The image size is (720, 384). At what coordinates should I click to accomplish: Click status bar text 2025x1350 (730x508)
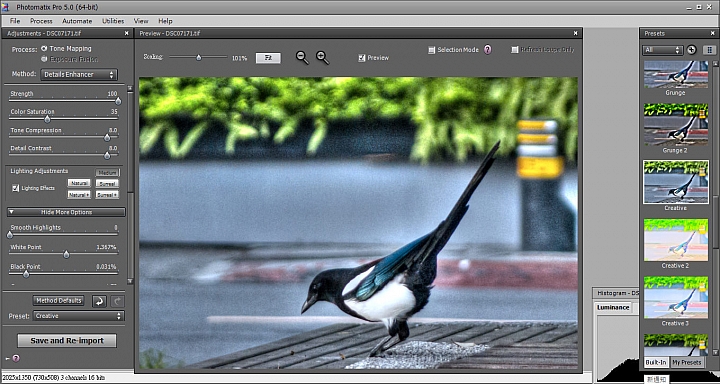(x=31, y=378)
